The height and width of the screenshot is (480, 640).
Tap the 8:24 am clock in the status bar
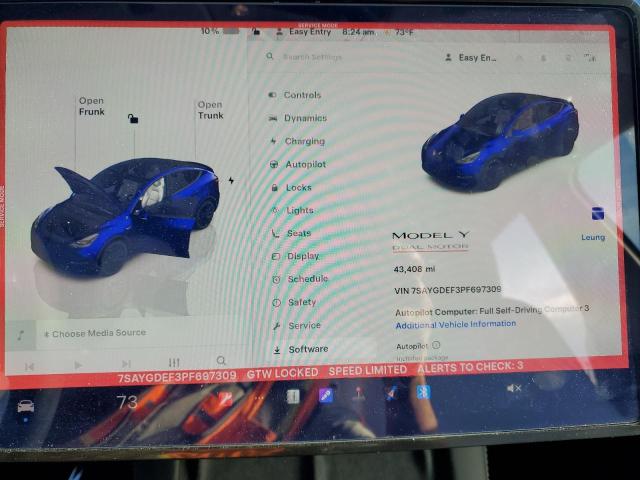click(x=358, y=32)
